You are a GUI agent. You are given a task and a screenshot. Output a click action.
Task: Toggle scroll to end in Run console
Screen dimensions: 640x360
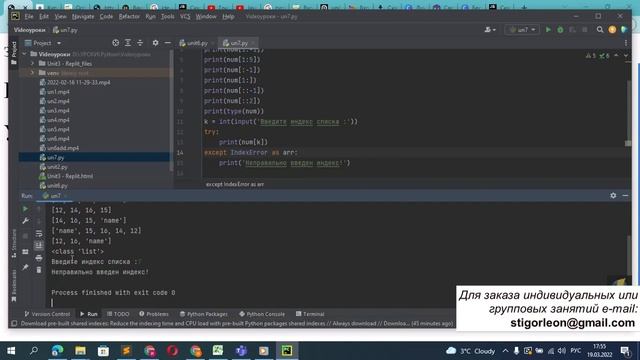point(39,245)
